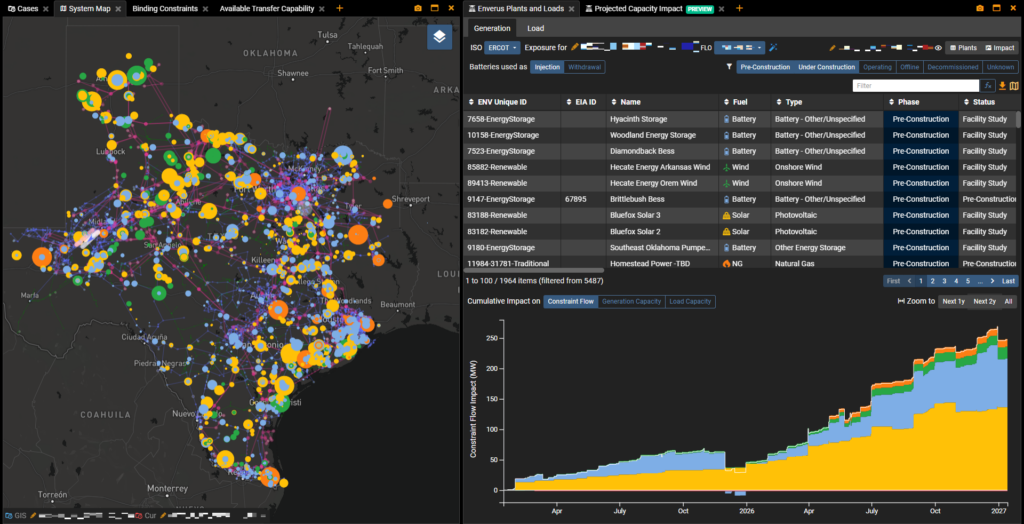Take snapshot of the System Map panel

click(x=417, y=8)
